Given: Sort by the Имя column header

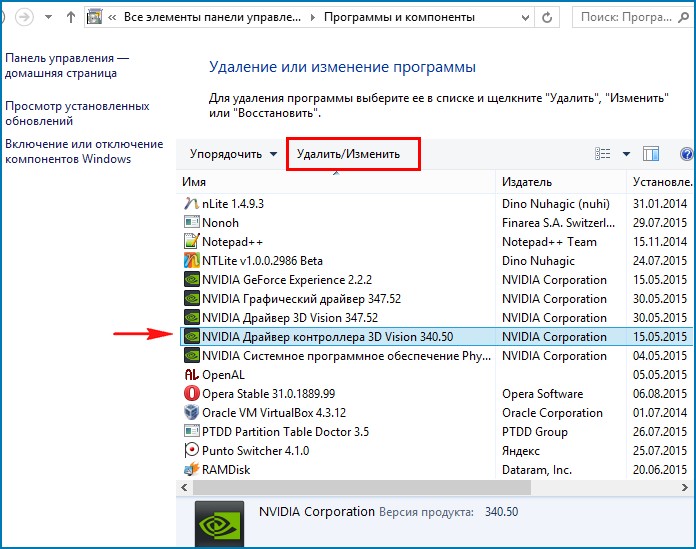Looking at the screenshot, I should [336, 182].
